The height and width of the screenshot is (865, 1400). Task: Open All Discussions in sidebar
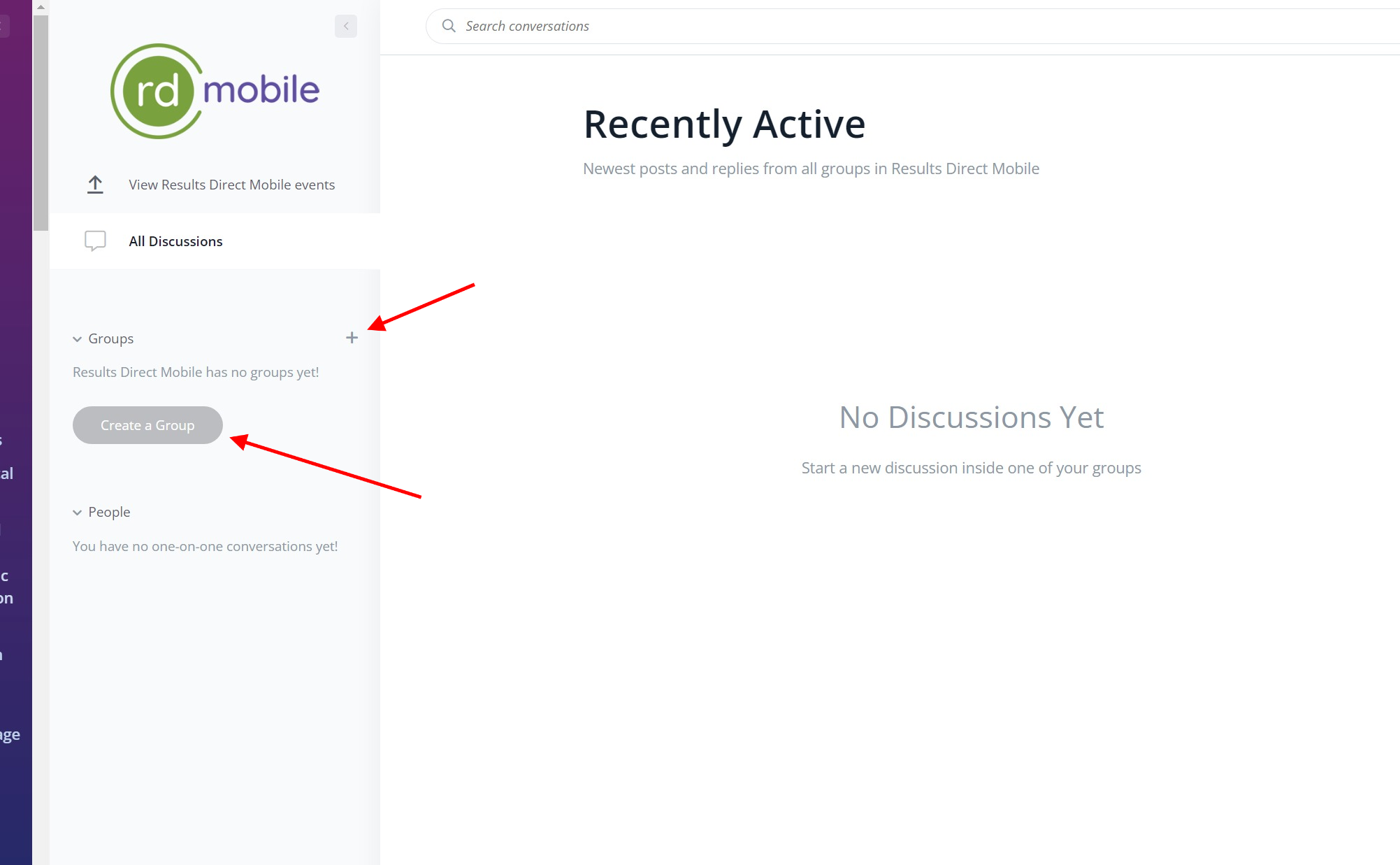pyautogui.click(x=175, y=241)
